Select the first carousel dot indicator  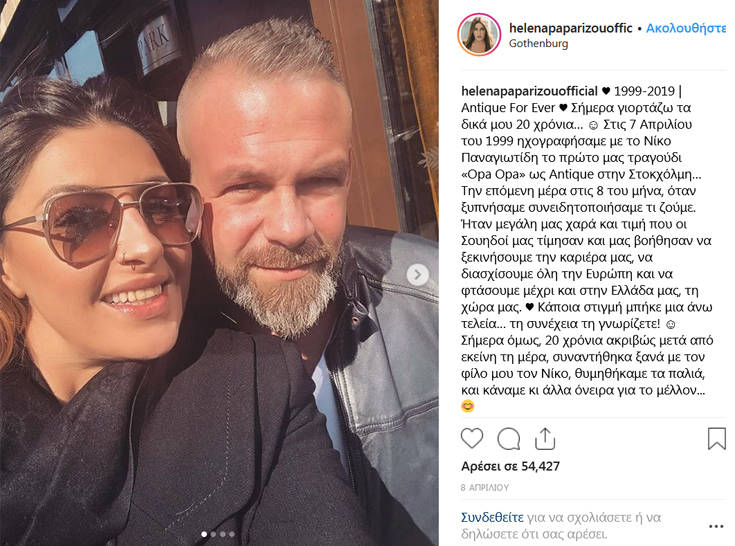tap(204, 534)
